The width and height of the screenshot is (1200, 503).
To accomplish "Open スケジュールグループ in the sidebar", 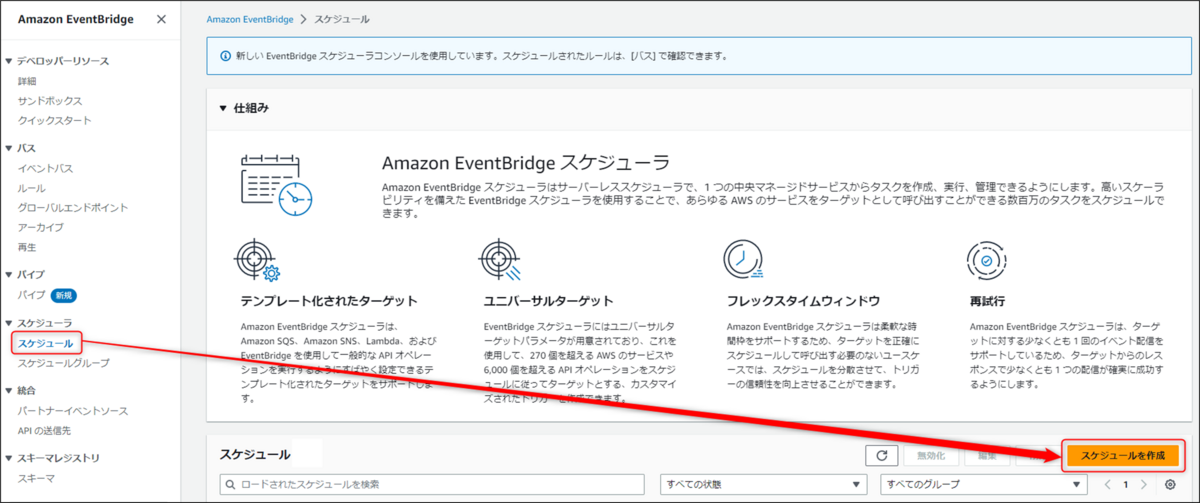I will click(63, 363).
